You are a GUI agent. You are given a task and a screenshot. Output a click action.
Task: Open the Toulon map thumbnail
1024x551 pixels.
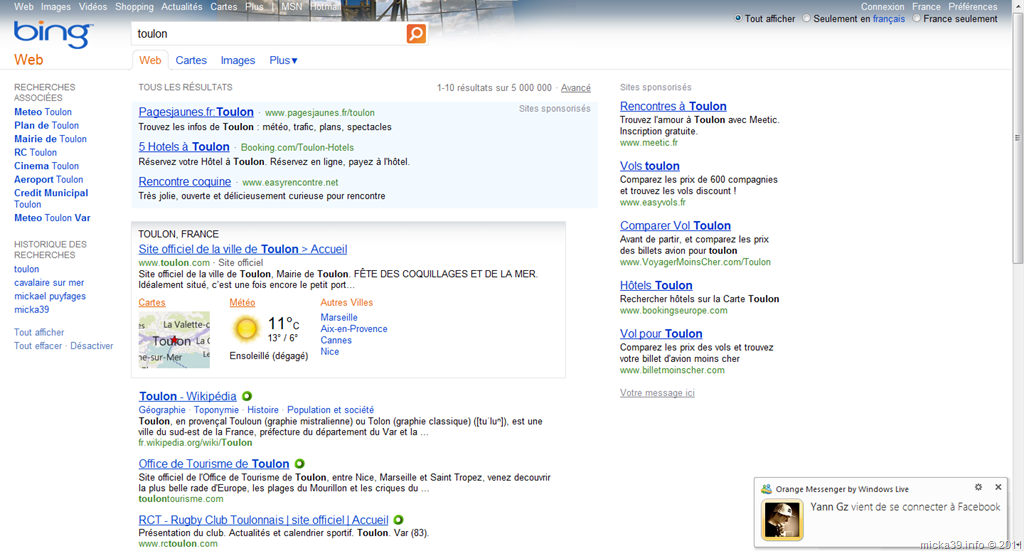(174, 339)
